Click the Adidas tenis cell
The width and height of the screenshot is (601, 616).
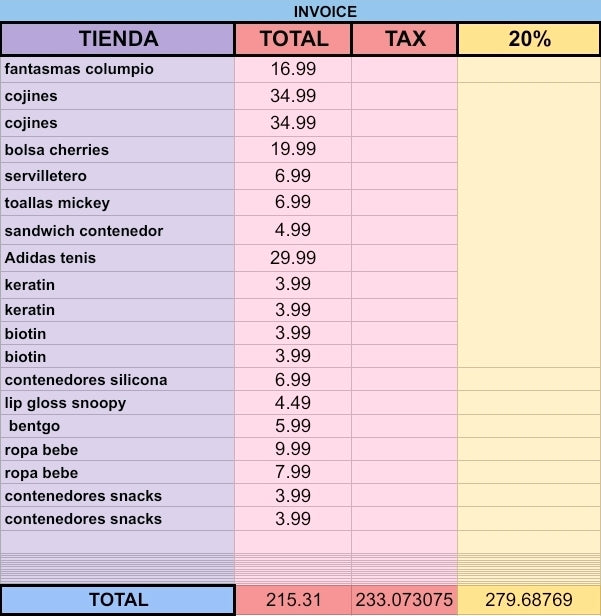pos(118,258)
